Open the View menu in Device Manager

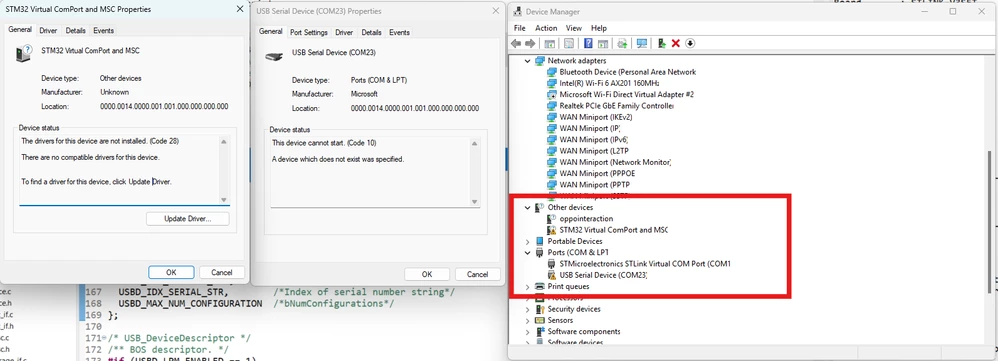pos(574,28)
